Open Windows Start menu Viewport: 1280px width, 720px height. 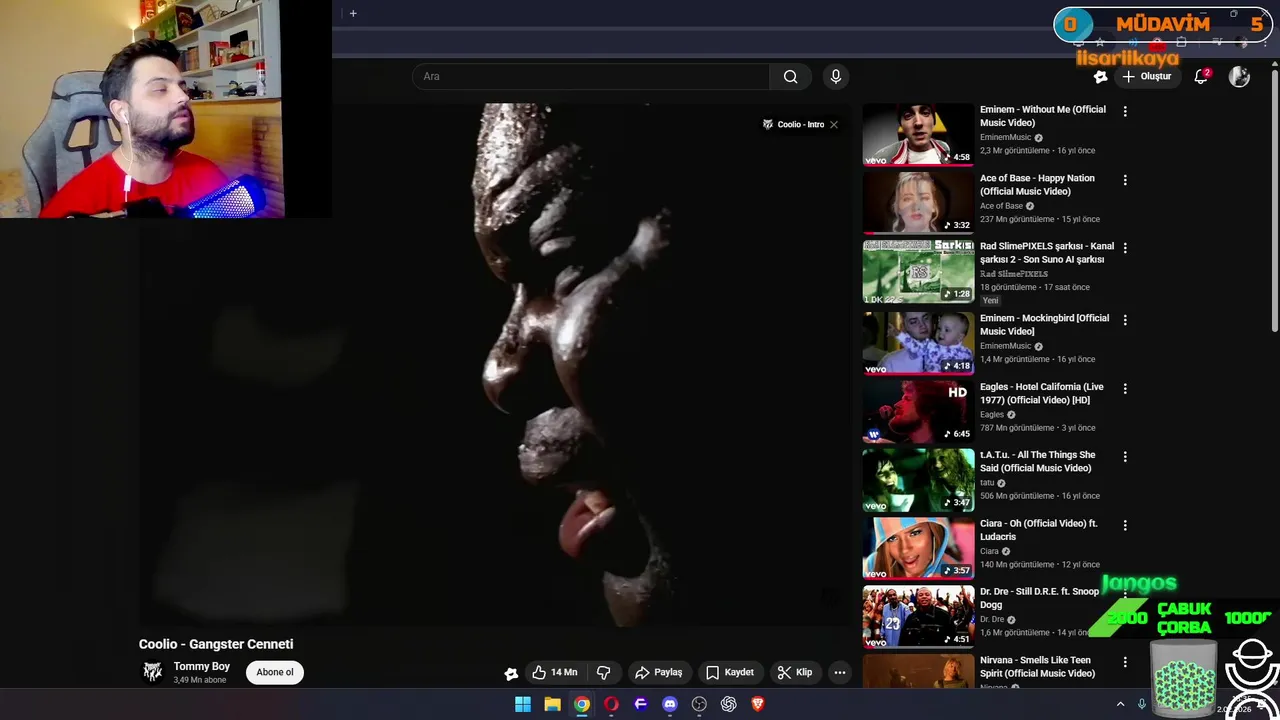[523, 704]
